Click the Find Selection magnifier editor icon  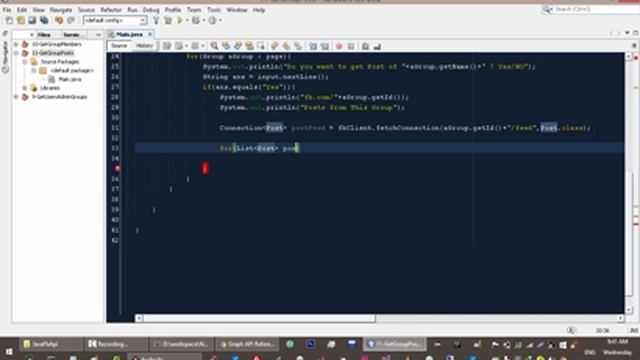[214, 46]
